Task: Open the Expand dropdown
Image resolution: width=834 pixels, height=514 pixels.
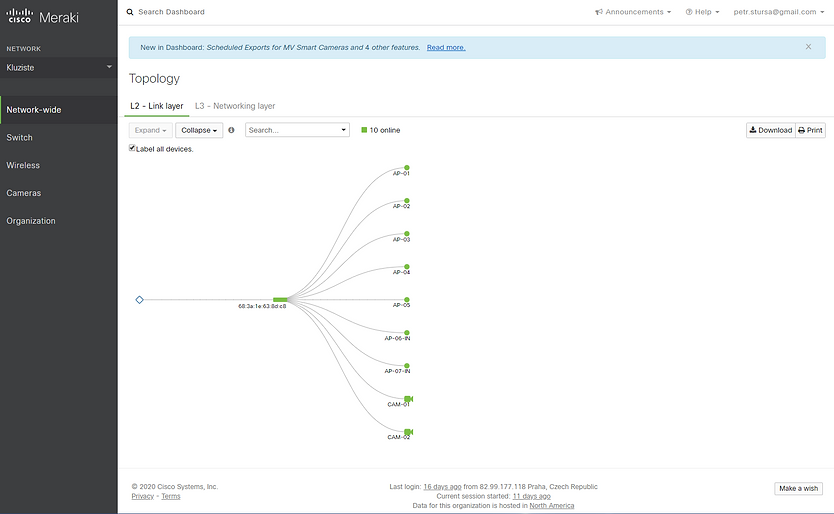Action: pos(151,130)
